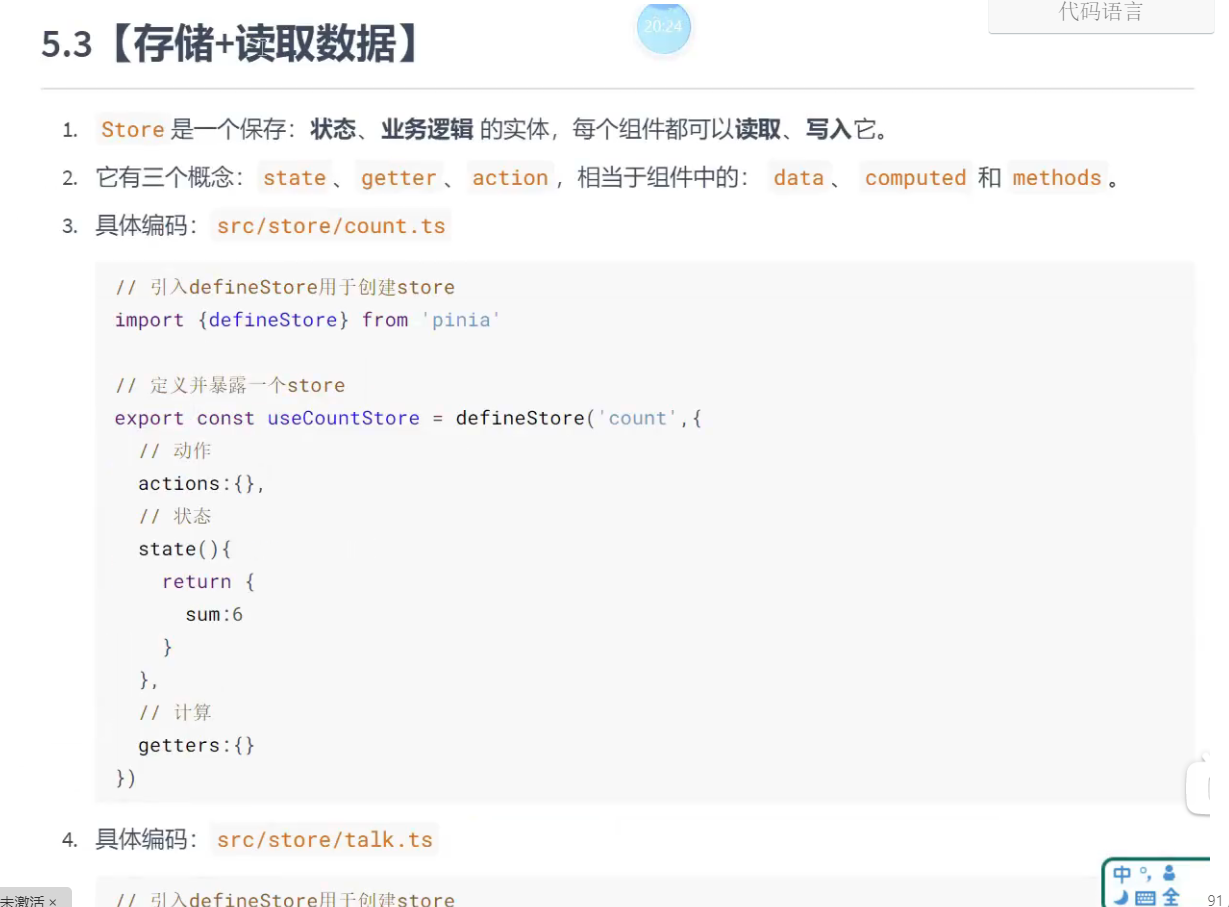Toggle the IME punctuation mode icon
This screenshot has width=1229, height=907.
pyautogui.click(x=1145, y=874)
